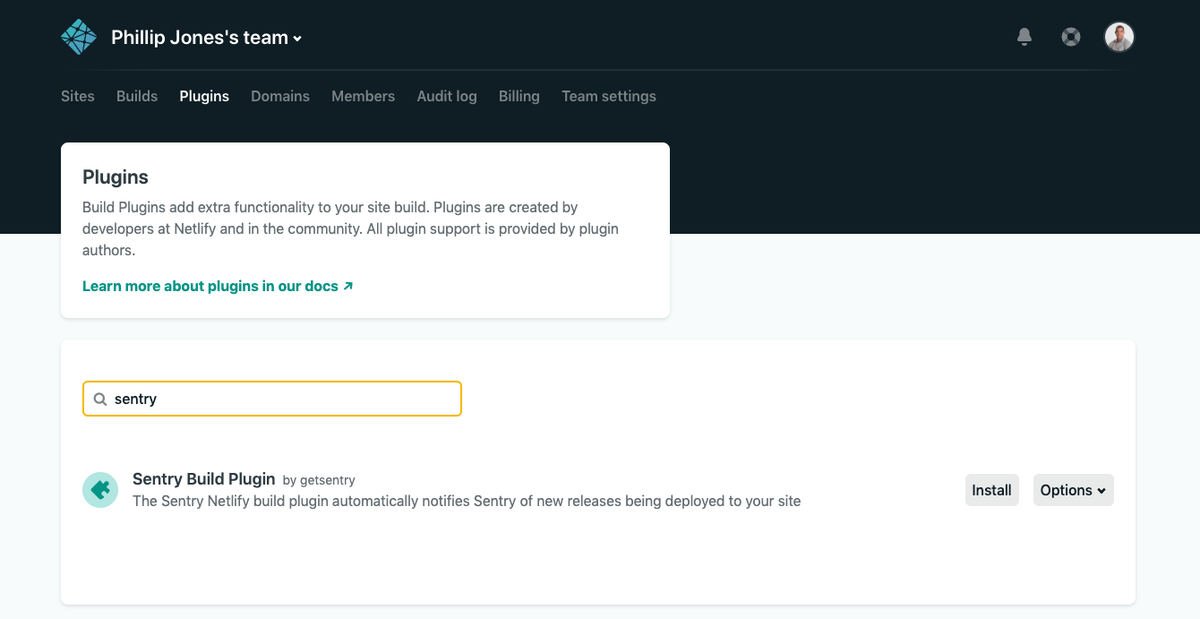Click the chevron next to the team name
The width and height of the screenshot is (1200, 619).
coord(294,36)
